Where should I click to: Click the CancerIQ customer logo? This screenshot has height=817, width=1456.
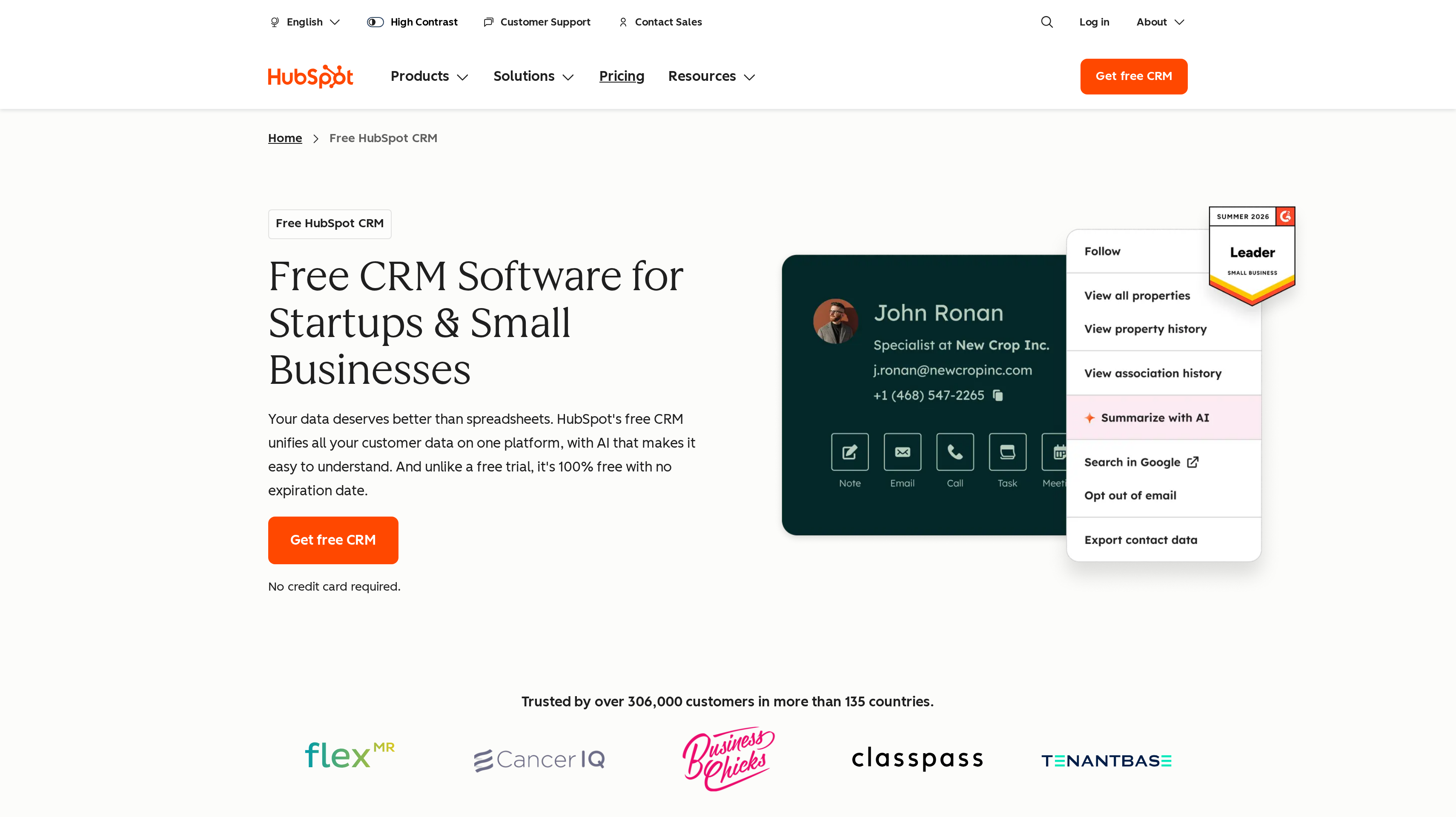(x=539, y=760)
